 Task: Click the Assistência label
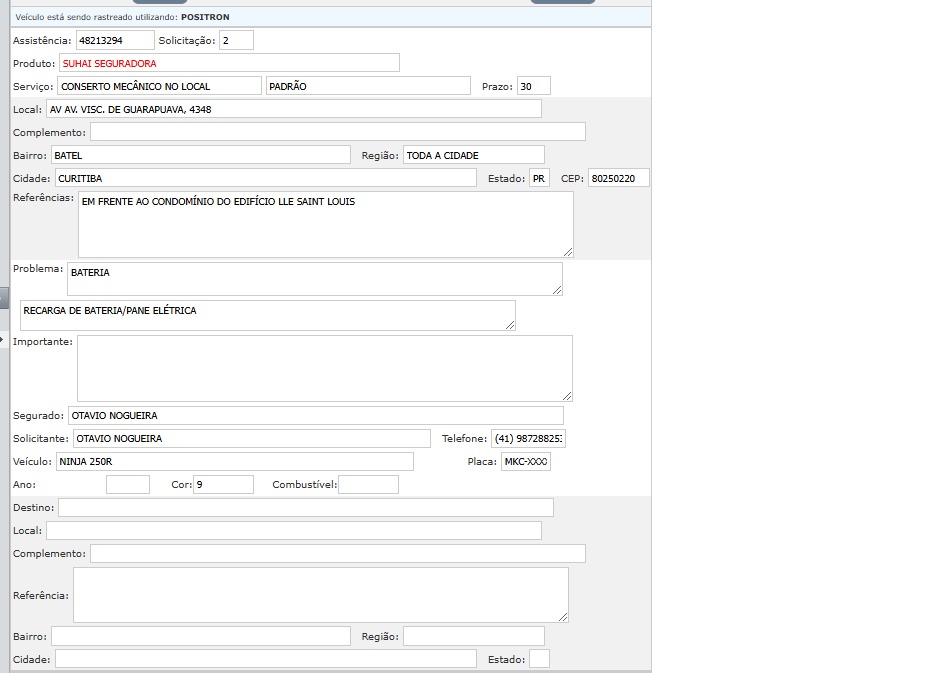[x=42, y=40]
